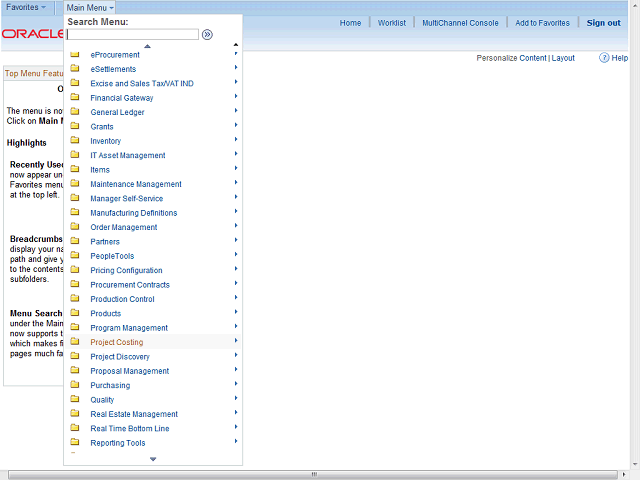This screenshot has width=640, height=480.
Task: Click the page vertical scrollbar down arrow
Action: 634,464
